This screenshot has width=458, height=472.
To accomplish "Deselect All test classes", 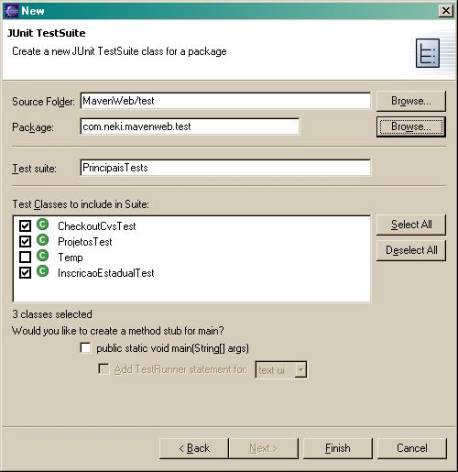I will 411,250.
